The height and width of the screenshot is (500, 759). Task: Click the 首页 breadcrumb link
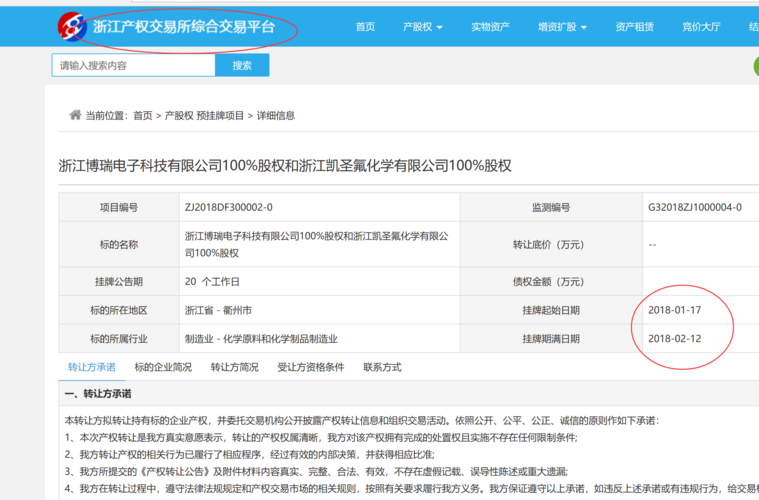click(x=143, y=116)
